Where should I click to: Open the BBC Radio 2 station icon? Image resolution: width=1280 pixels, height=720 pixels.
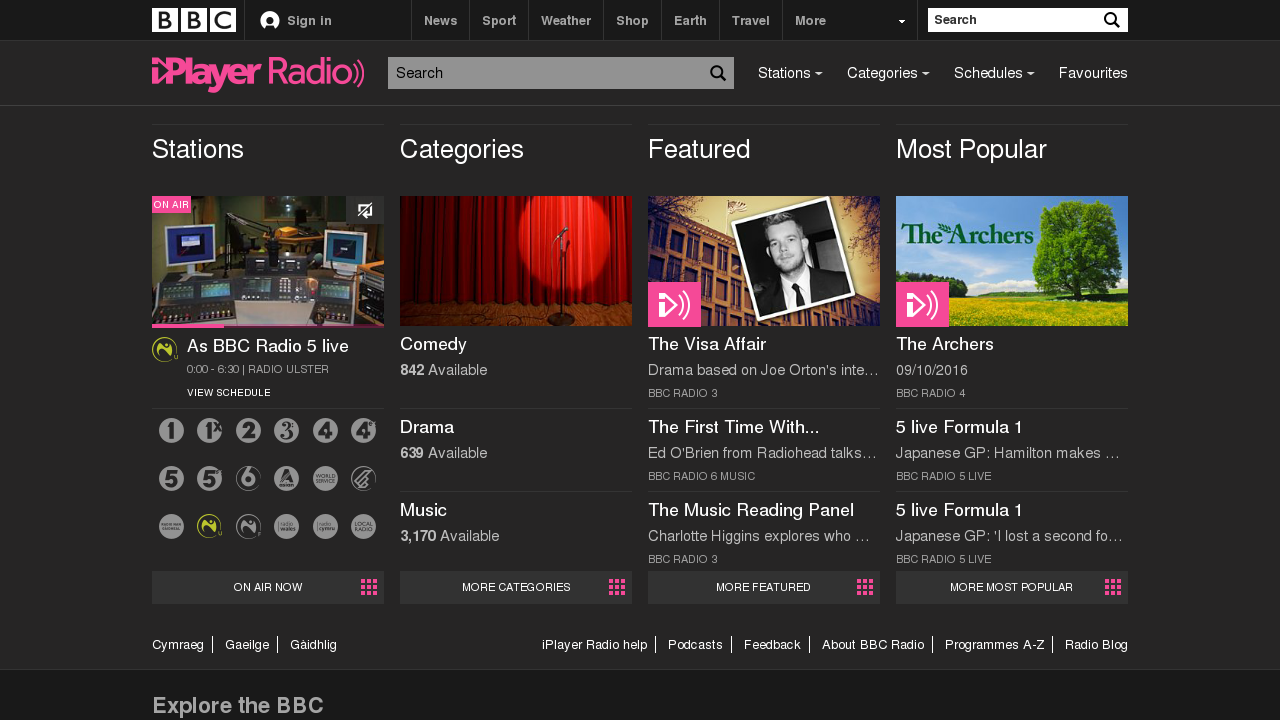click(x=248, y=431)
